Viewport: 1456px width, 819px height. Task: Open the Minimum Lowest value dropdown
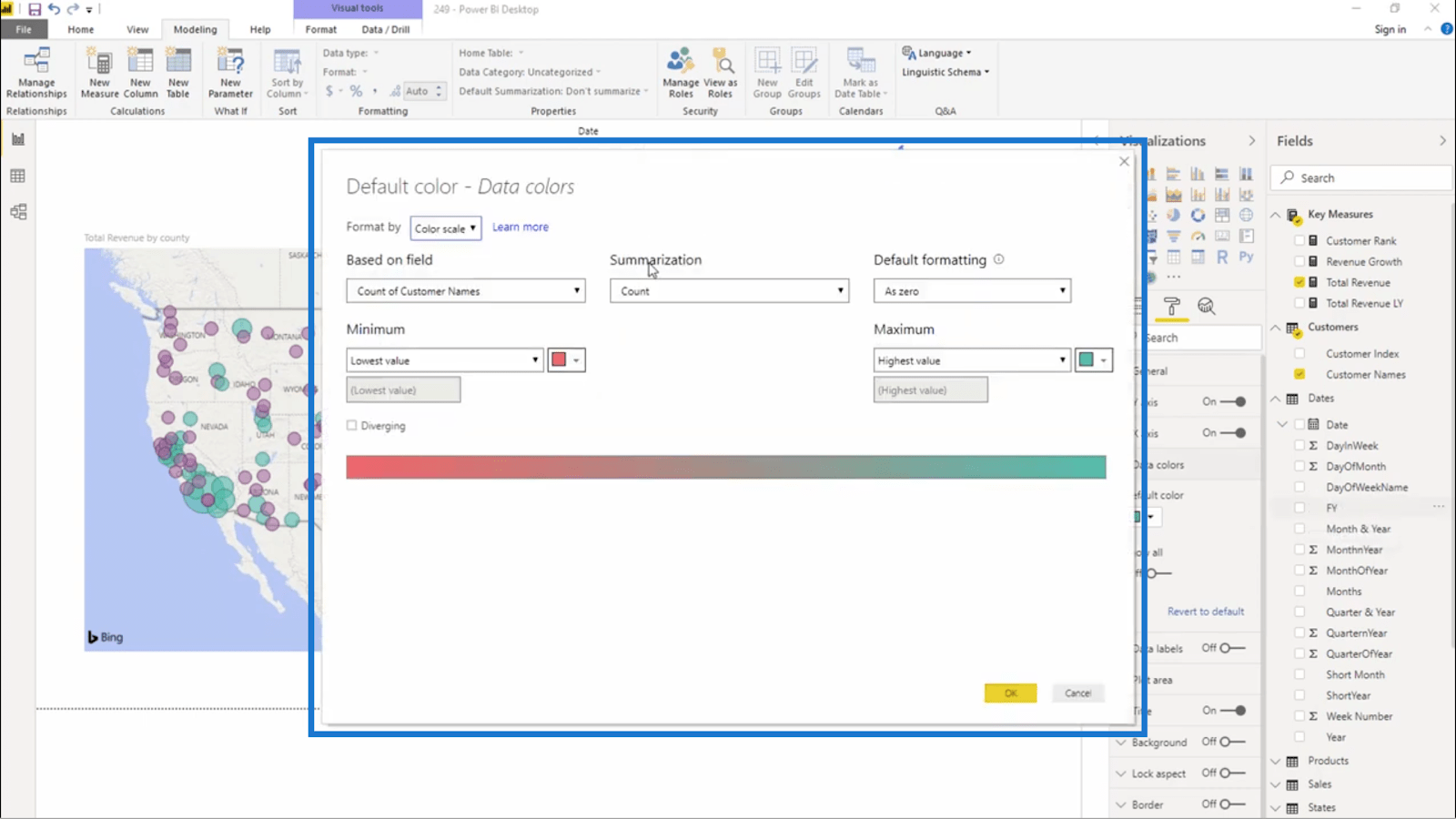pyautogui.click(x=444, y=360)
